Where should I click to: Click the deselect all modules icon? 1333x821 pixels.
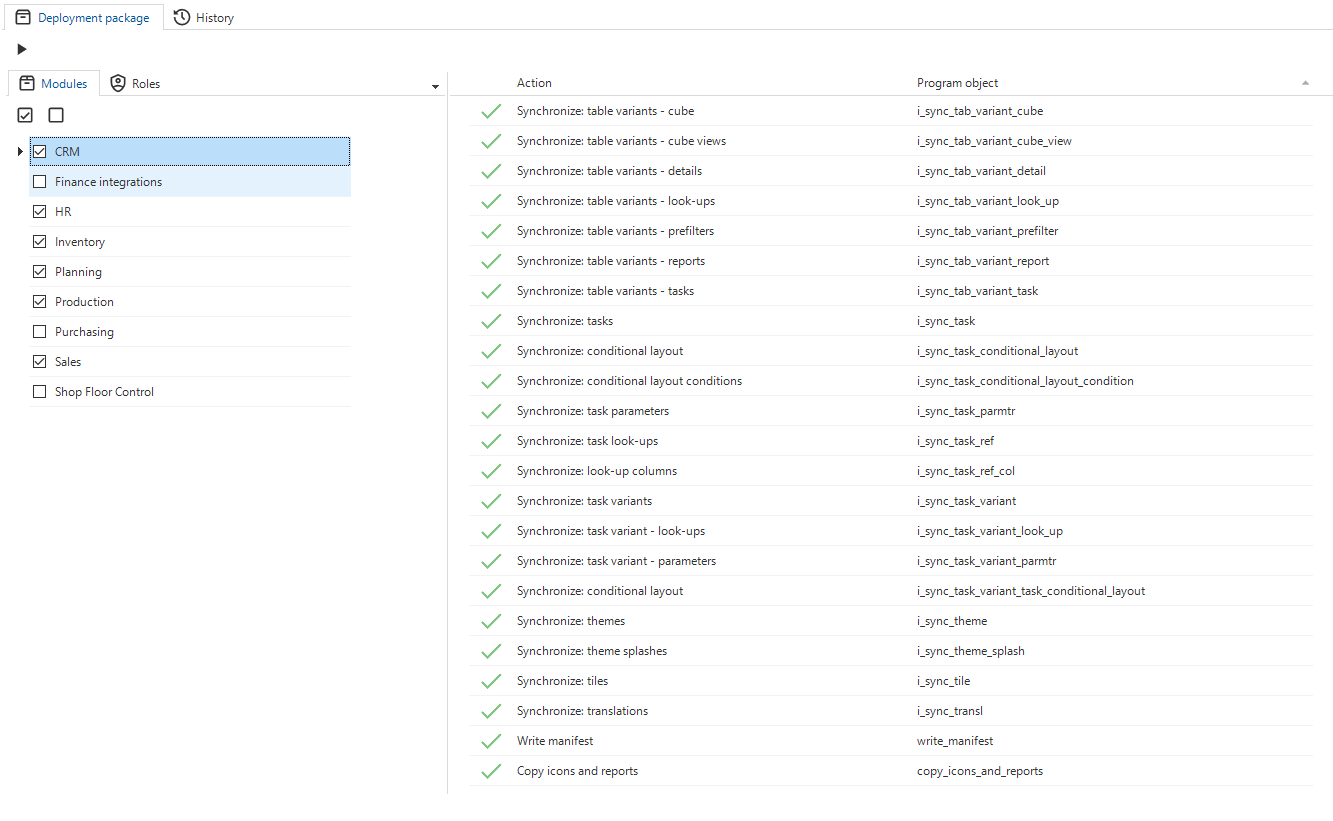point(56,116)
